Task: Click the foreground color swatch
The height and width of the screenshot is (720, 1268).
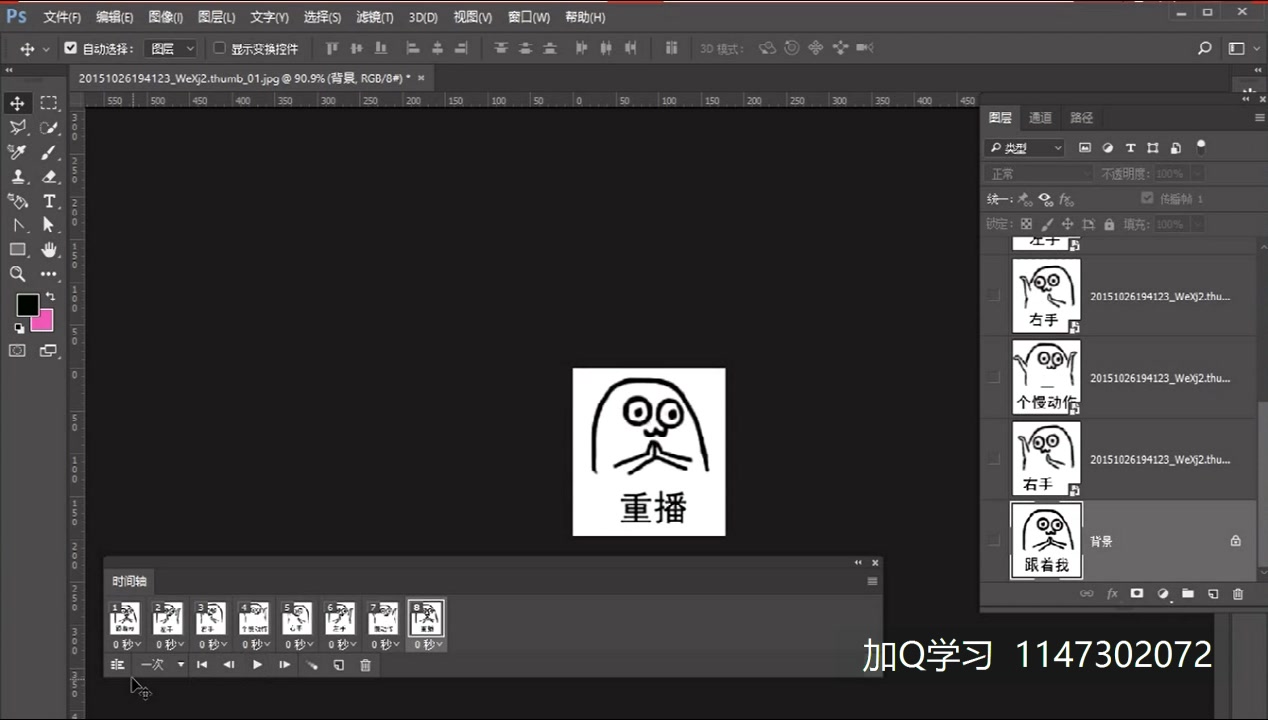Action: point(26,304)
